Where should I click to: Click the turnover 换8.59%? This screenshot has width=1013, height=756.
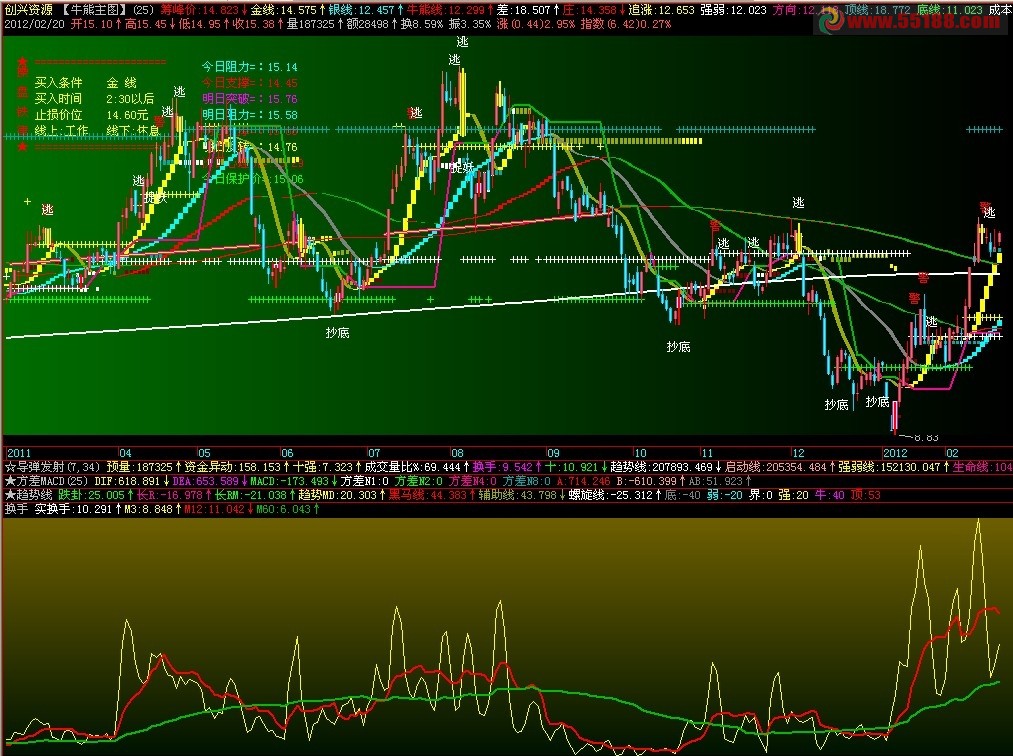coord(422,24)
